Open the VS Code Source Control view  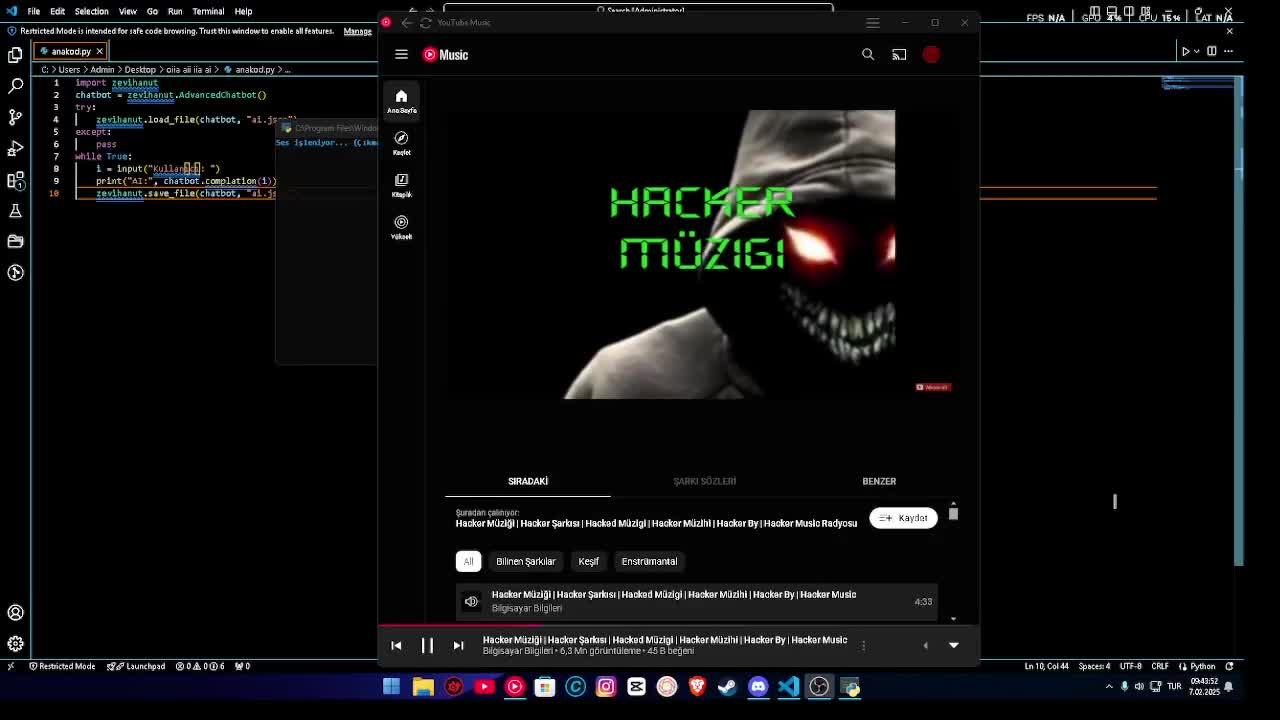point(15,117)
